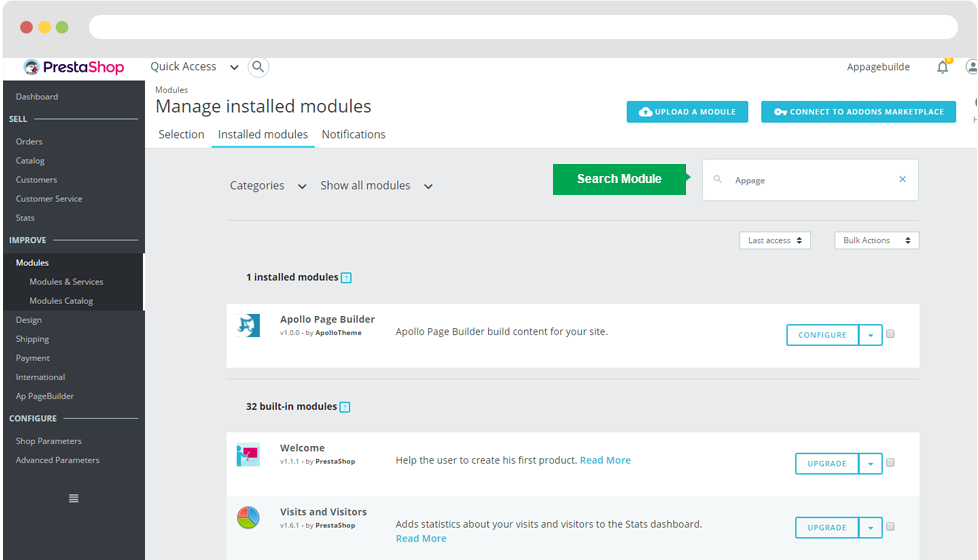Click the Appagebuilde shop name
The height and width of the screenshot is (560, 978).
[x=878, y=67]
